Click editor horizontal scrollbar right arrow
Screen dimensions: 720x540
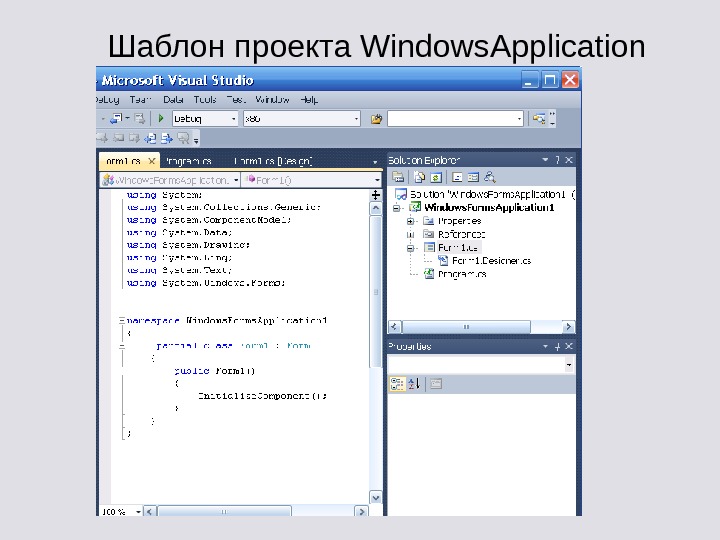(361, 512)
